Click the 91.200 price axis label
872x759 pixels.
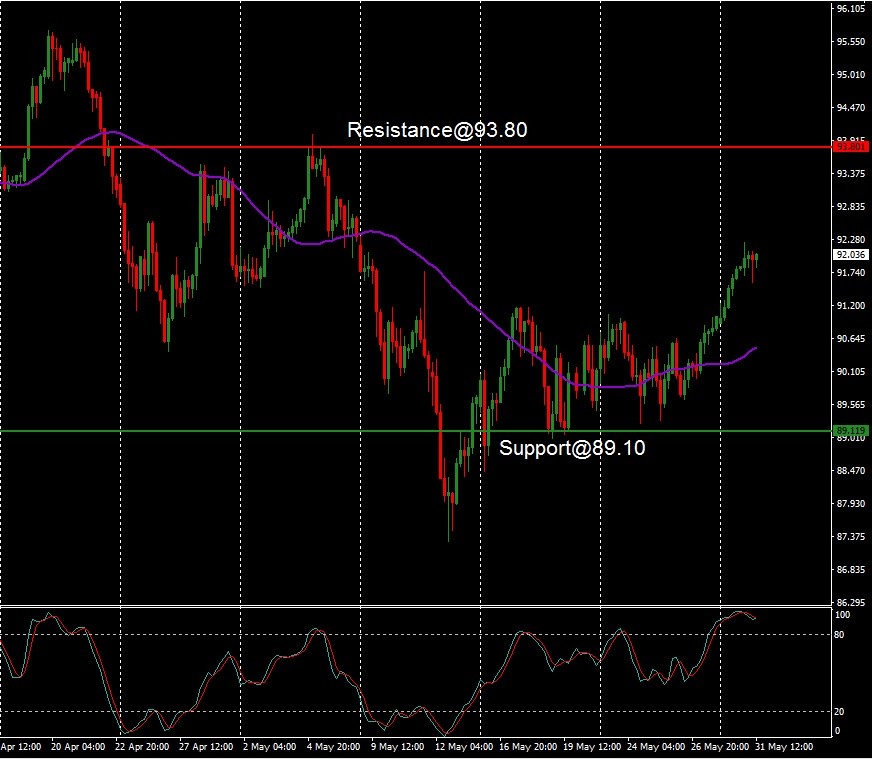(851, 305)
